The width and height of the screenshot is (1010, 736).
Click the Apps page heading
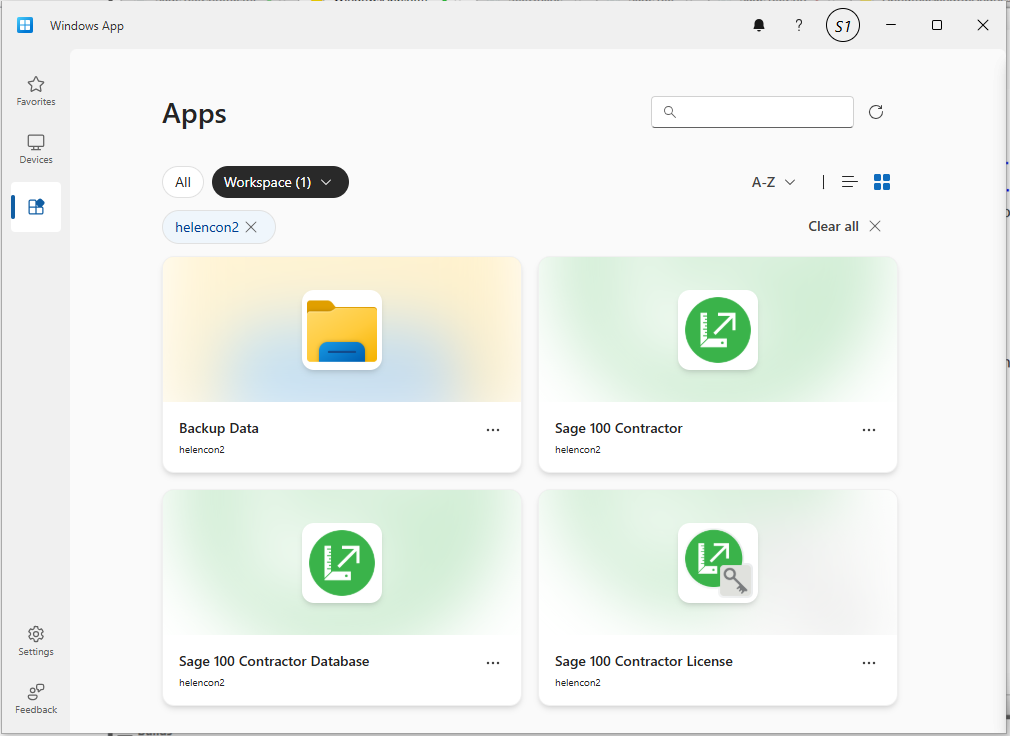195,115
